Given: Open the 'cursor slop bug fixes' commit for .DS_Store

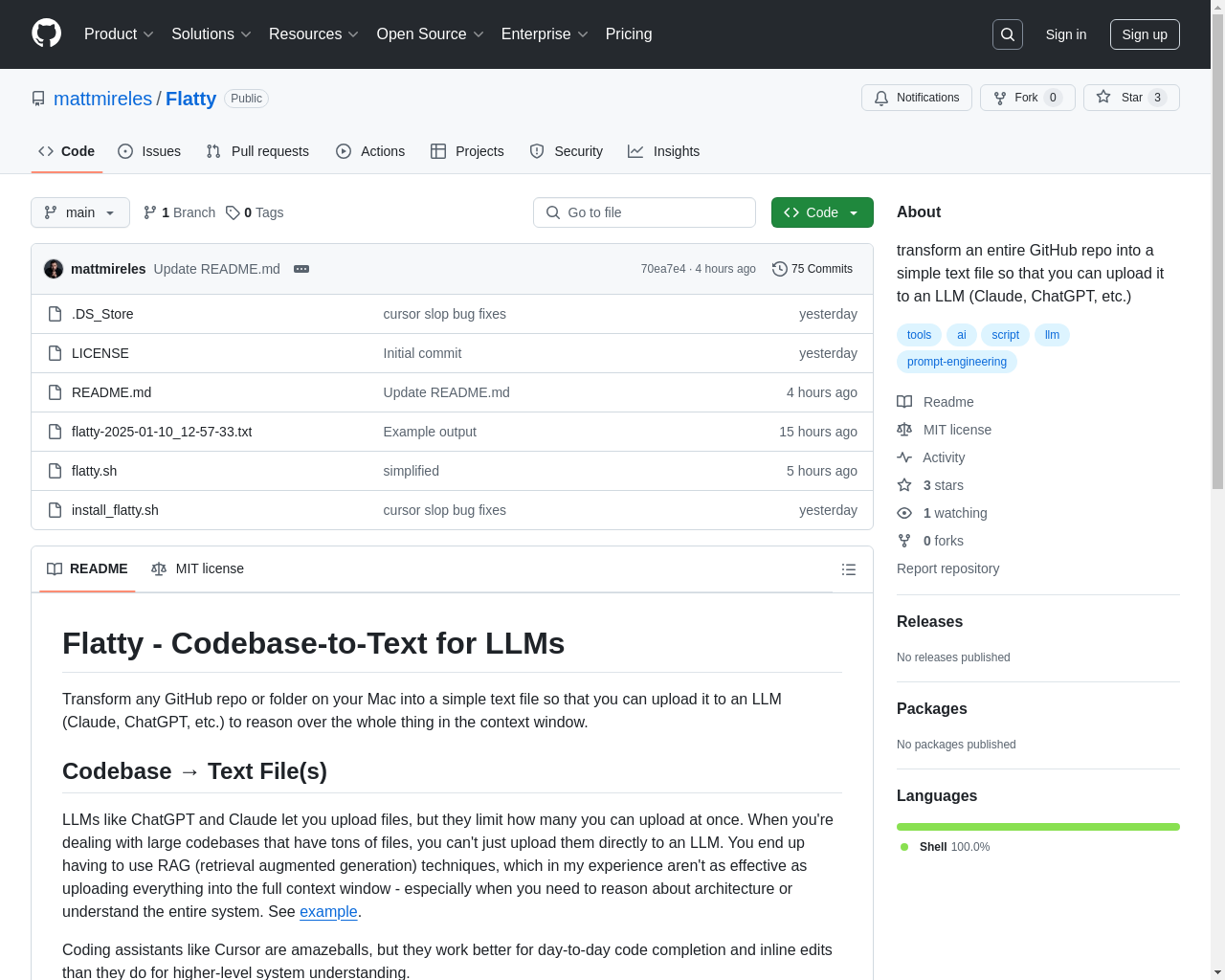Looking at the screenshot, I should [x=444, y=314].
